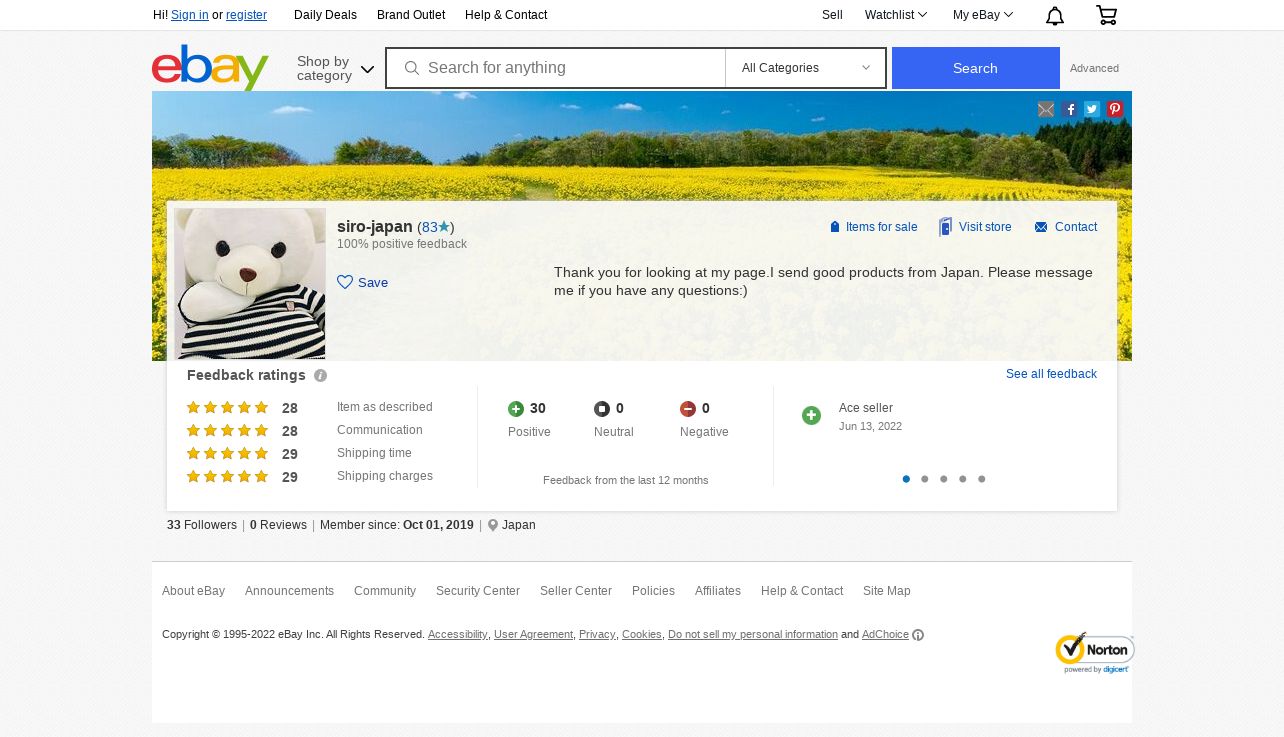Click the Visit store icon
This screenshot has width=1284, height=737.
[945, 227]
